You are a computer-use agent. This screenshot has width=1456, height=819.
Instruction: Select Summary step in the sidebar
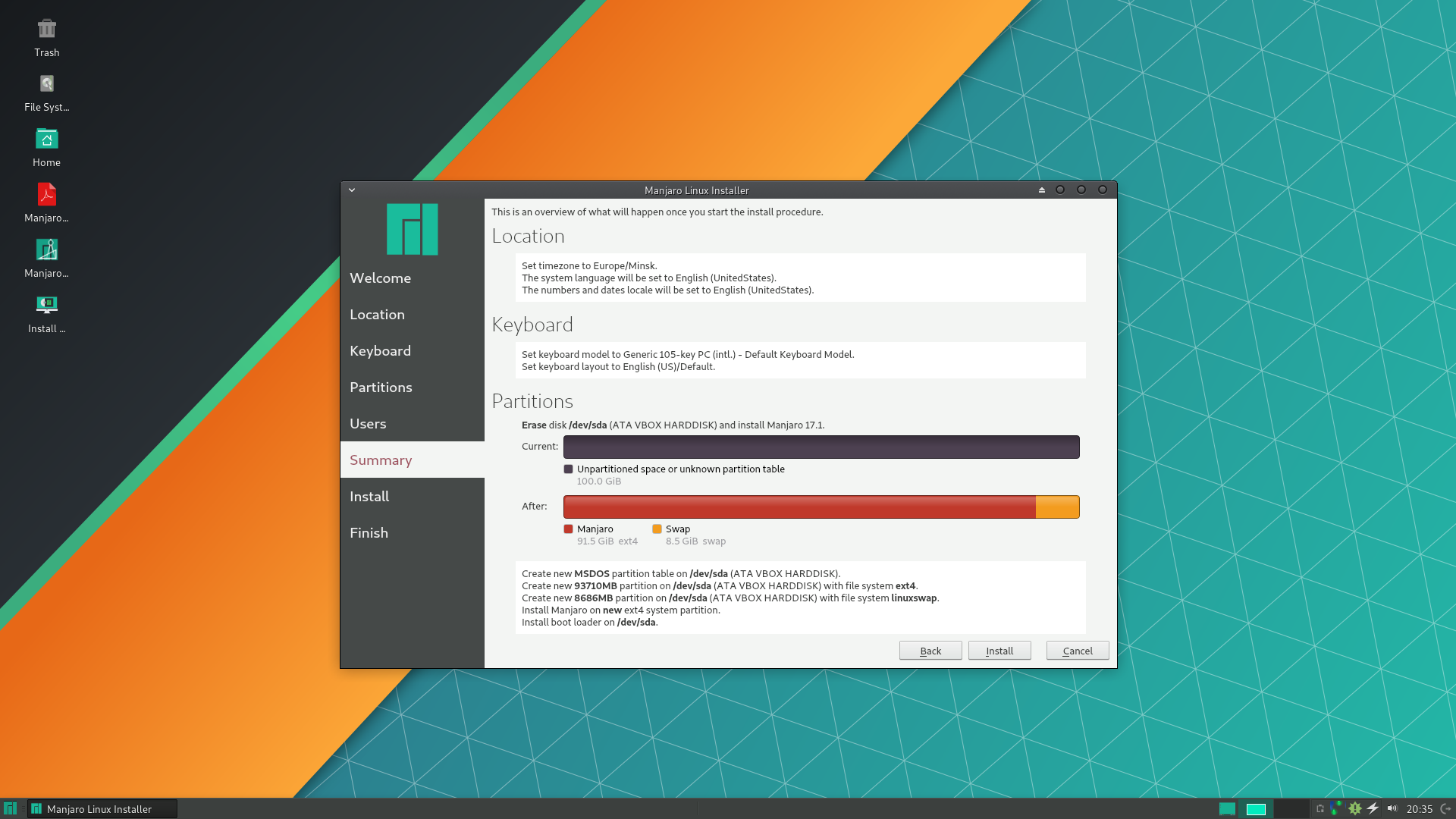(413, 460)
